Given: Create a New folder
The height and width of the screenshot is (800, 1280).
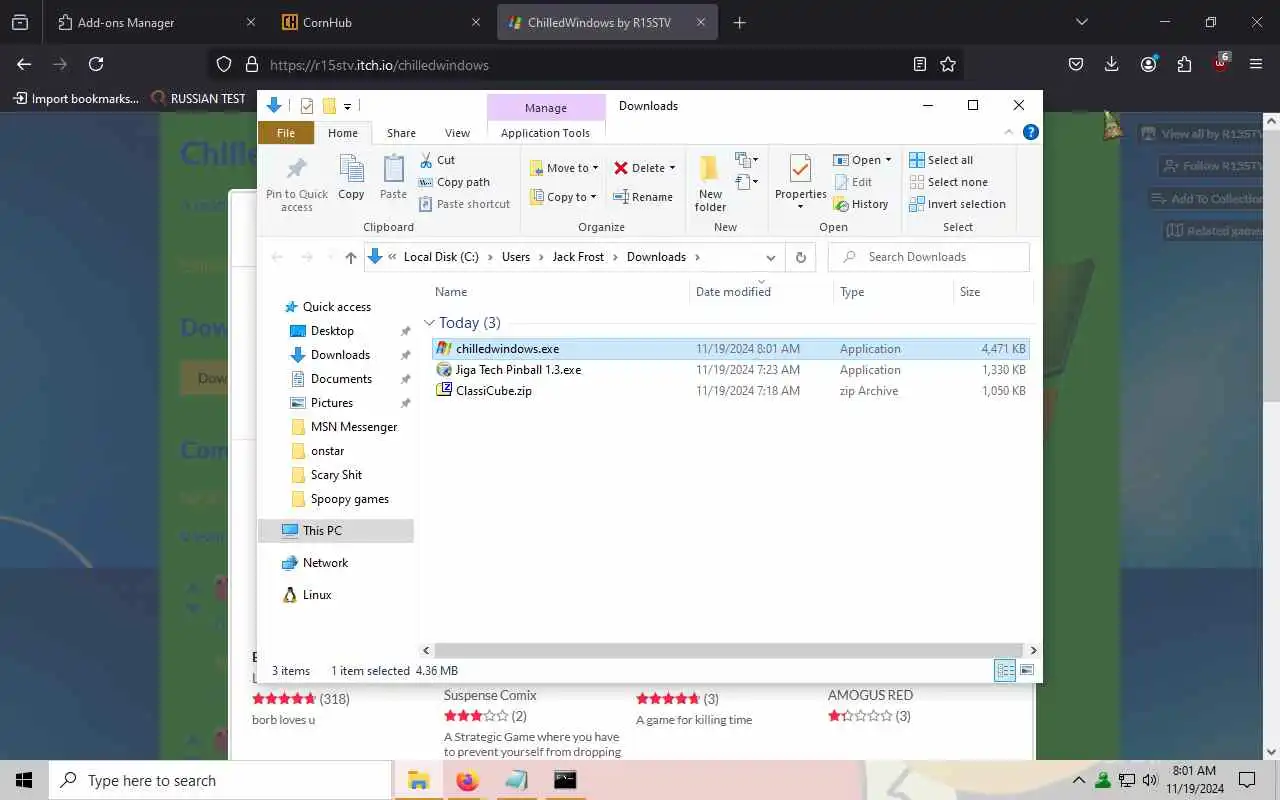Looking at the screenshot, I should (x=710, y=183).
